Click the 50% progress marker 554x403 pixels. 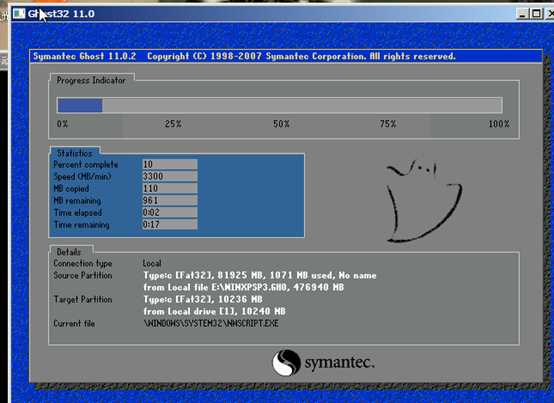pyautogui.click(x=281, y=124)
